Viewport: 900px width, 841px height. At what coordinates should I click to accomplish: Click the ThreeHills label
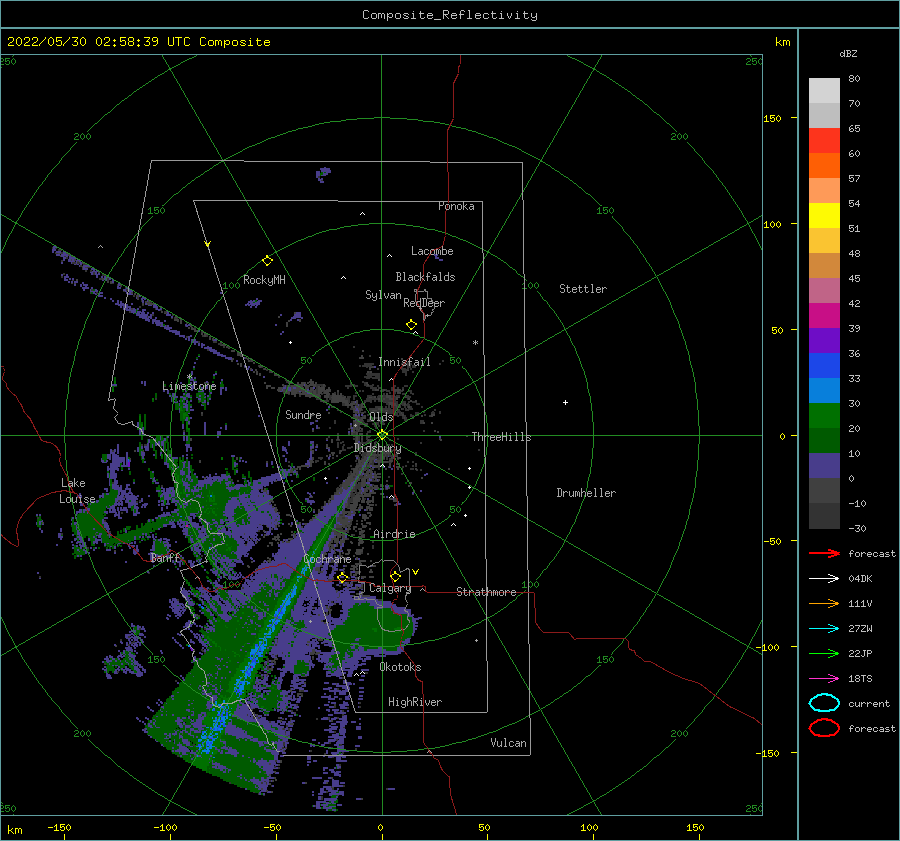[501, 437]
